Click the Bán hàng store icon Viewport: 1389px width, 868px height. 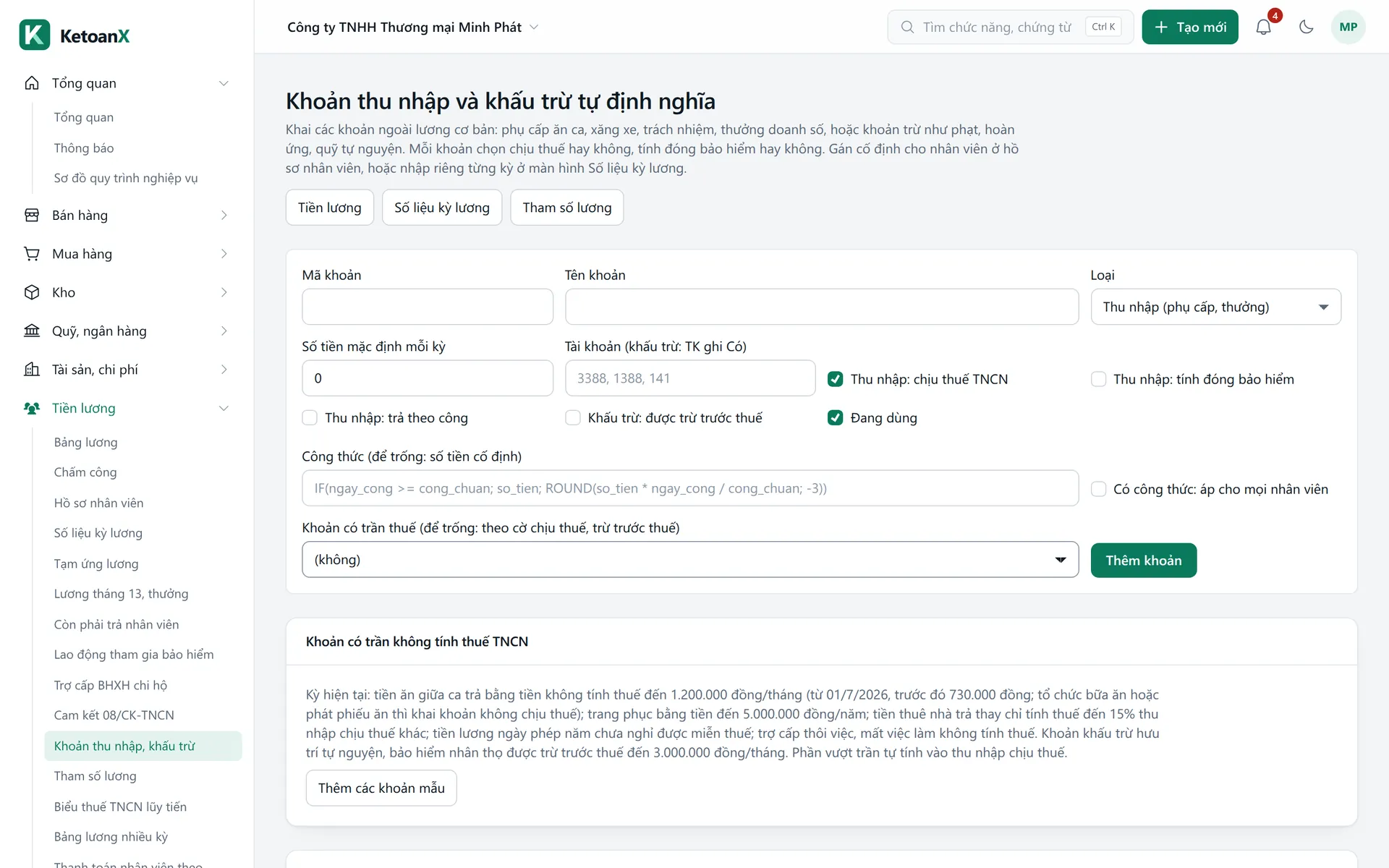(x=32, y=216)
